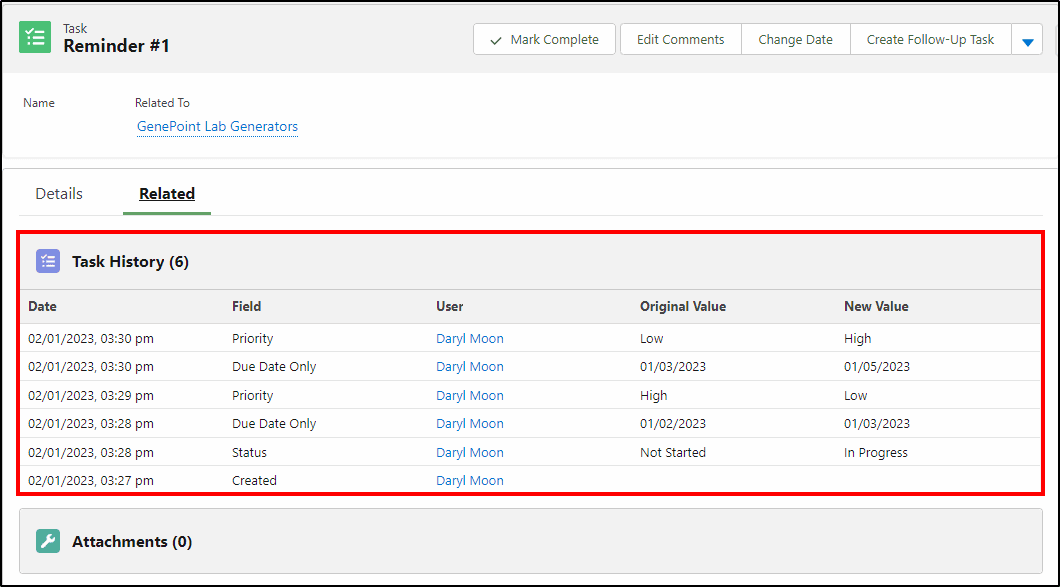Open Daryl Moon link in Created row
Viewport: 1060px width, 587px height.
coord(470,481)
